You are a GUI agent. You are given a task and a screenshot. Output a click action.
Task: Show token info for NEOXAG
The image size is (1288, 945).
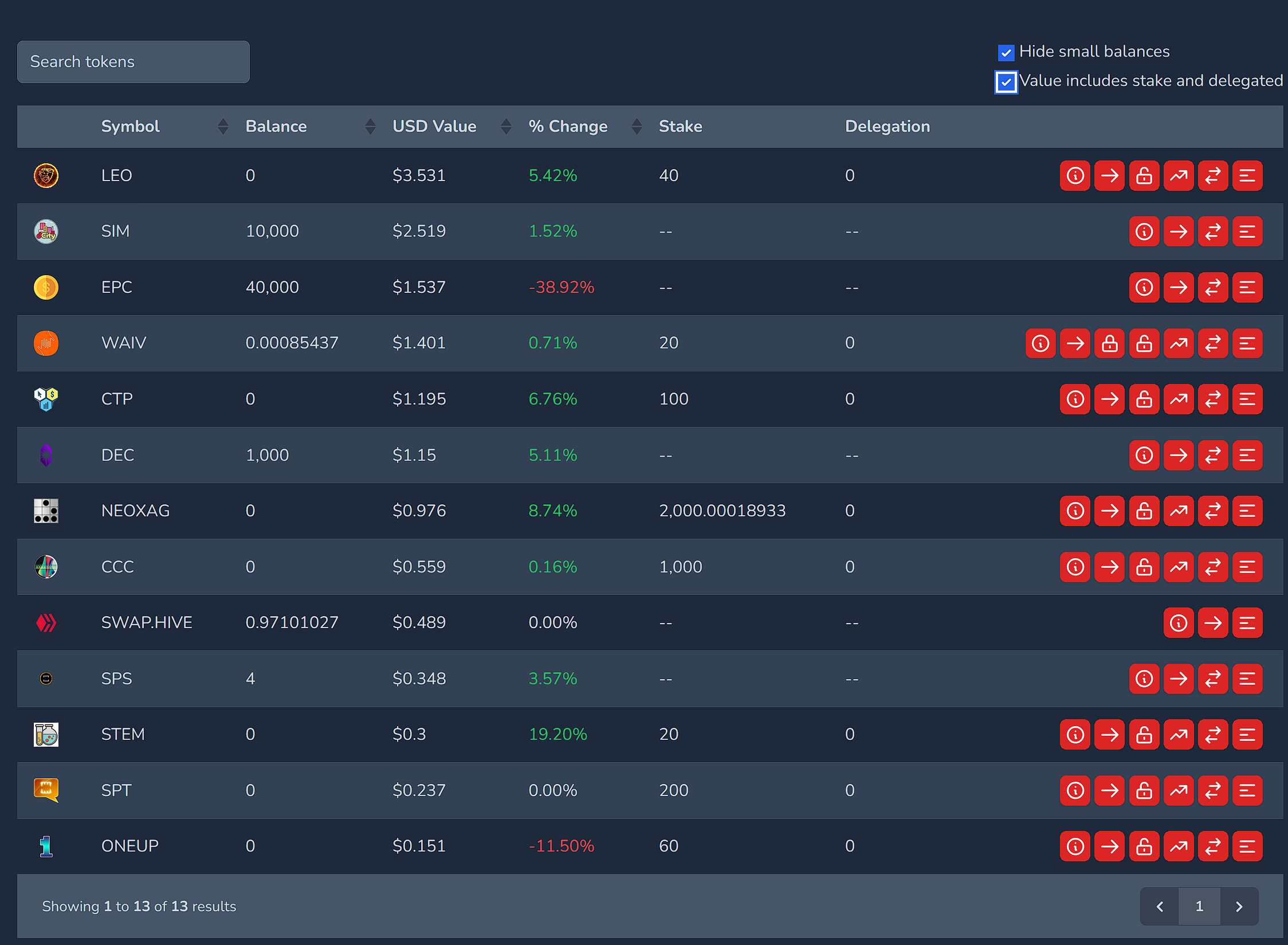click(1075, 511)
